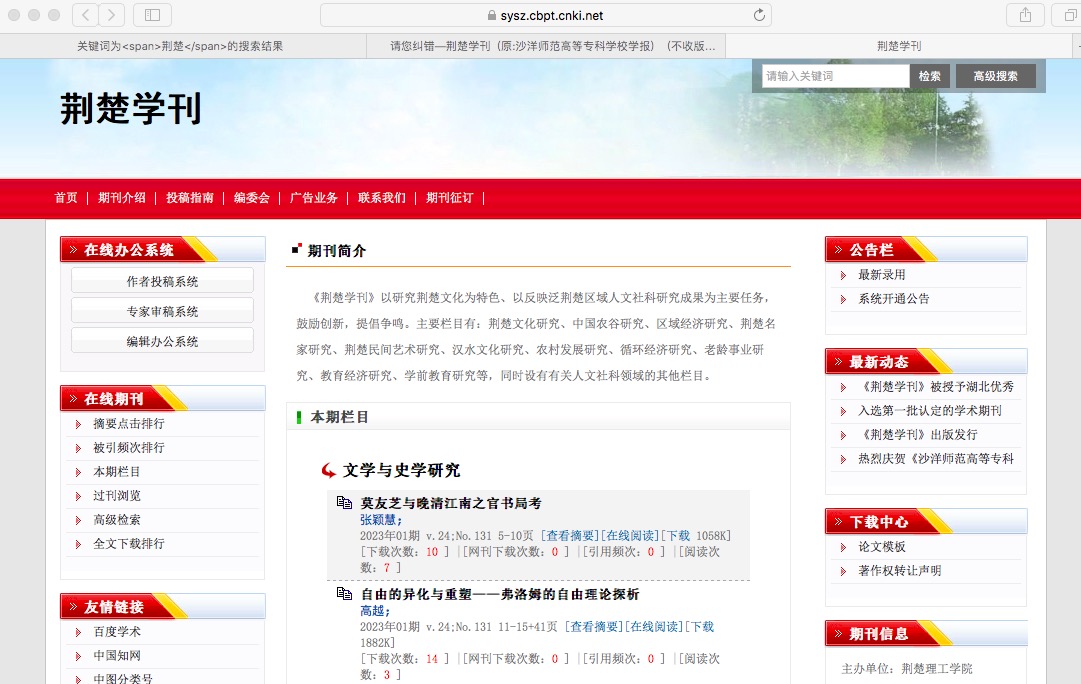Open 广告业务 in the navigation bar

[314, 198]
